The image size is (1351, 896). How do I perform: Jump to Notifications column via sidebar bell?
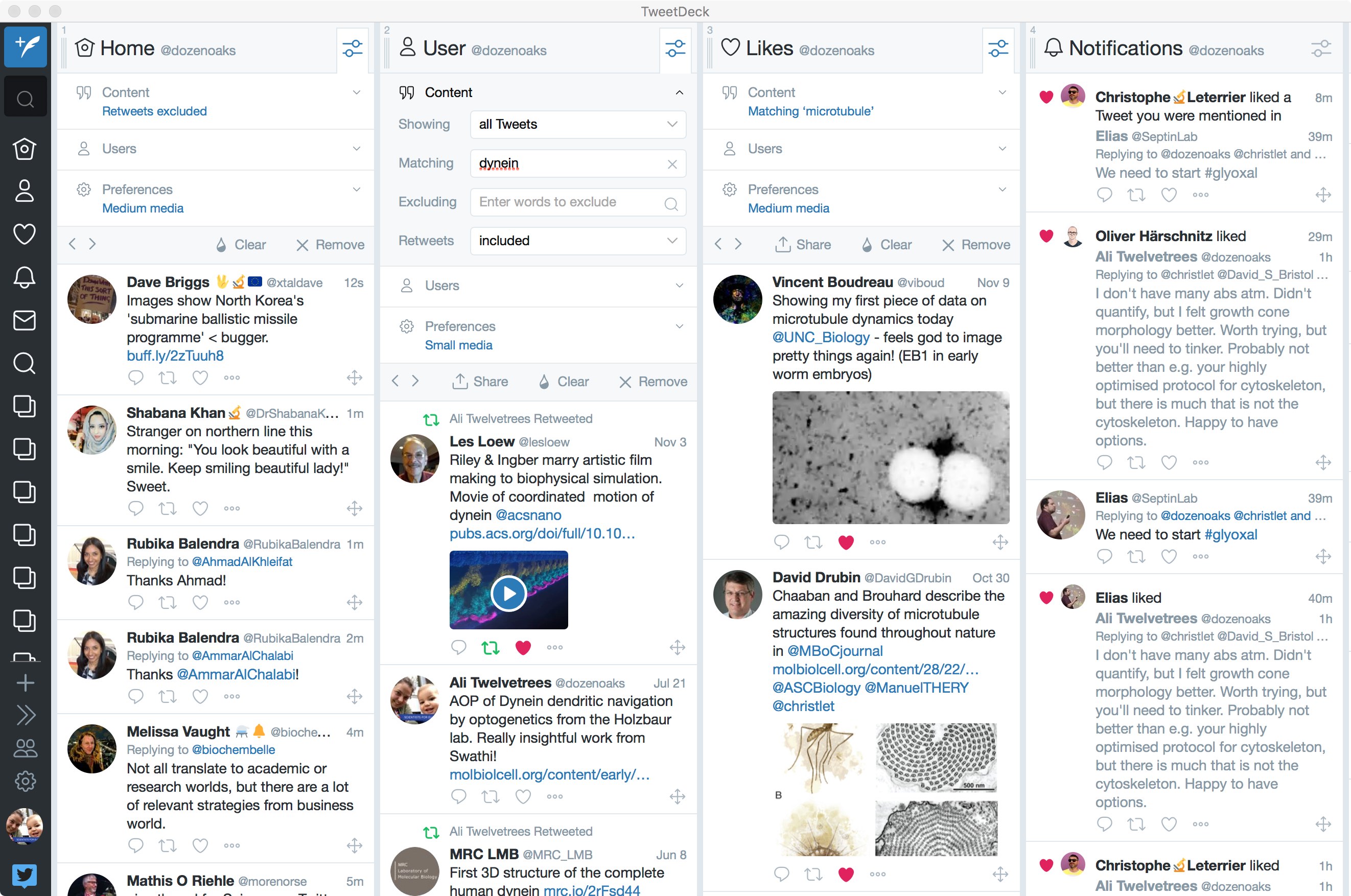tap(25, 277)
